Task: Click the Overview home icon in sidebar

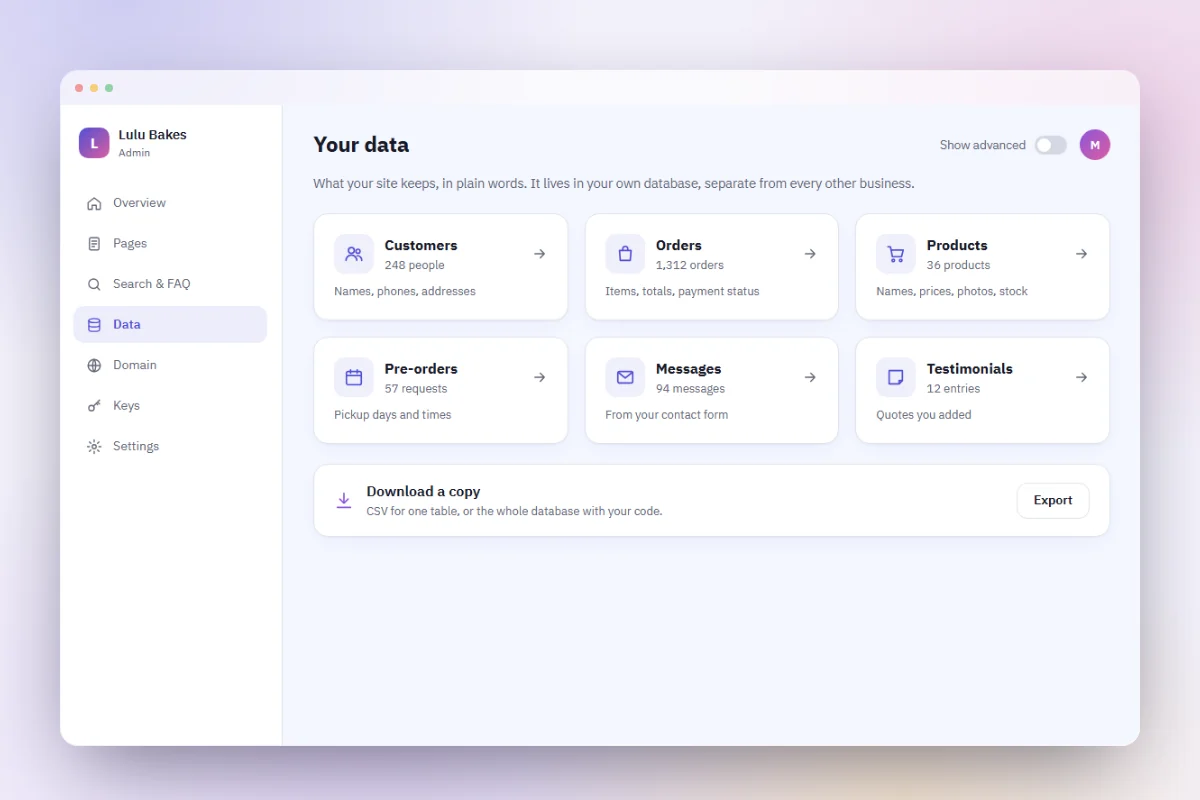Action: coord(94,203)
